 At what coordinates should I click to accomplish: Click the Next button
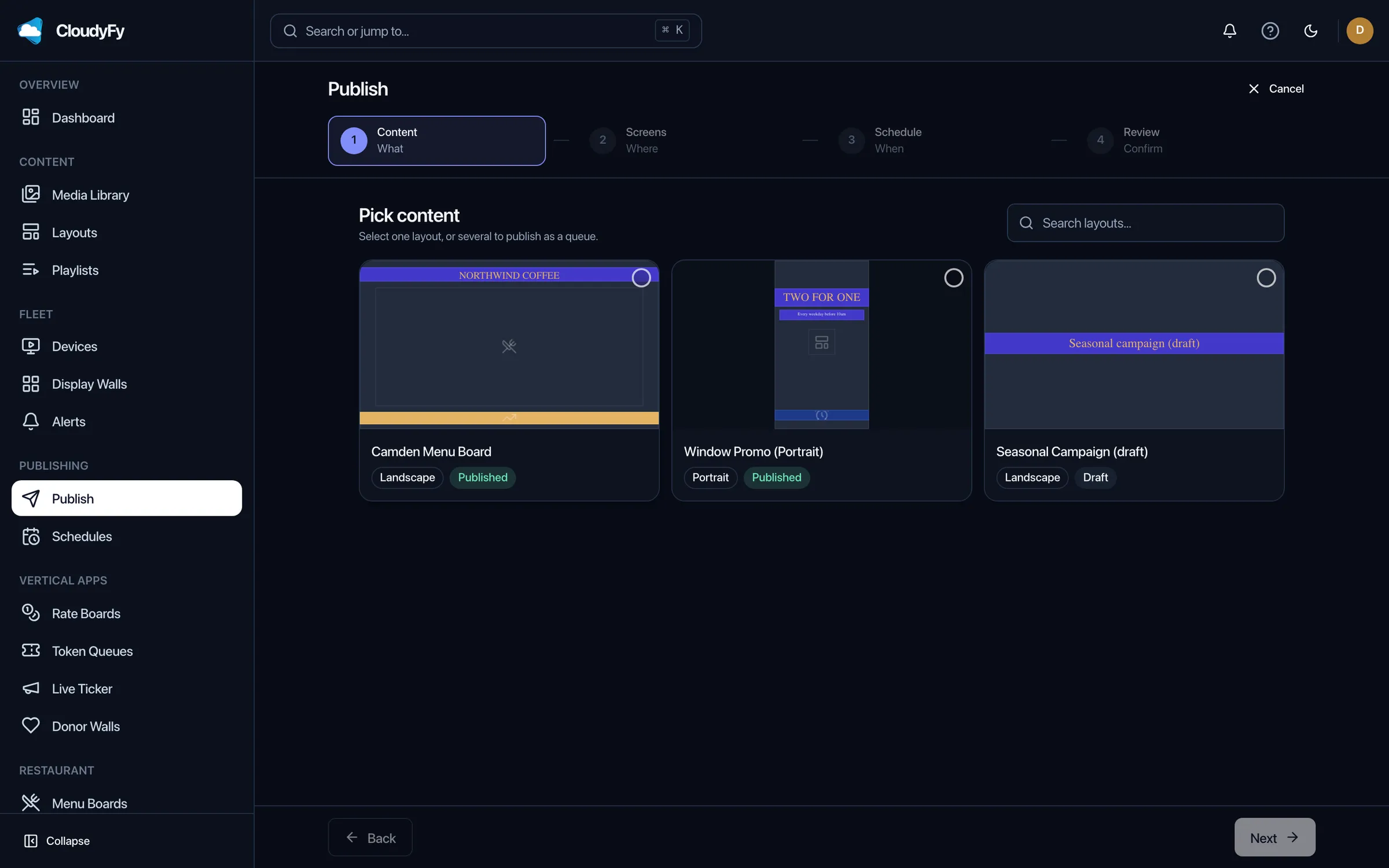(1274, 837)
